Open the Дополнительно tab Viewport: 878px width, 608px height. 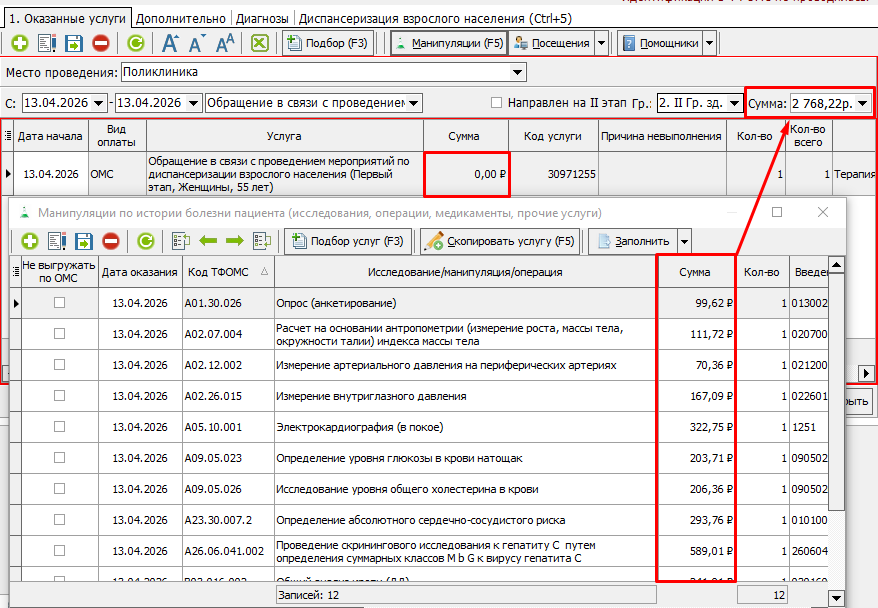(x=182, y=18)
